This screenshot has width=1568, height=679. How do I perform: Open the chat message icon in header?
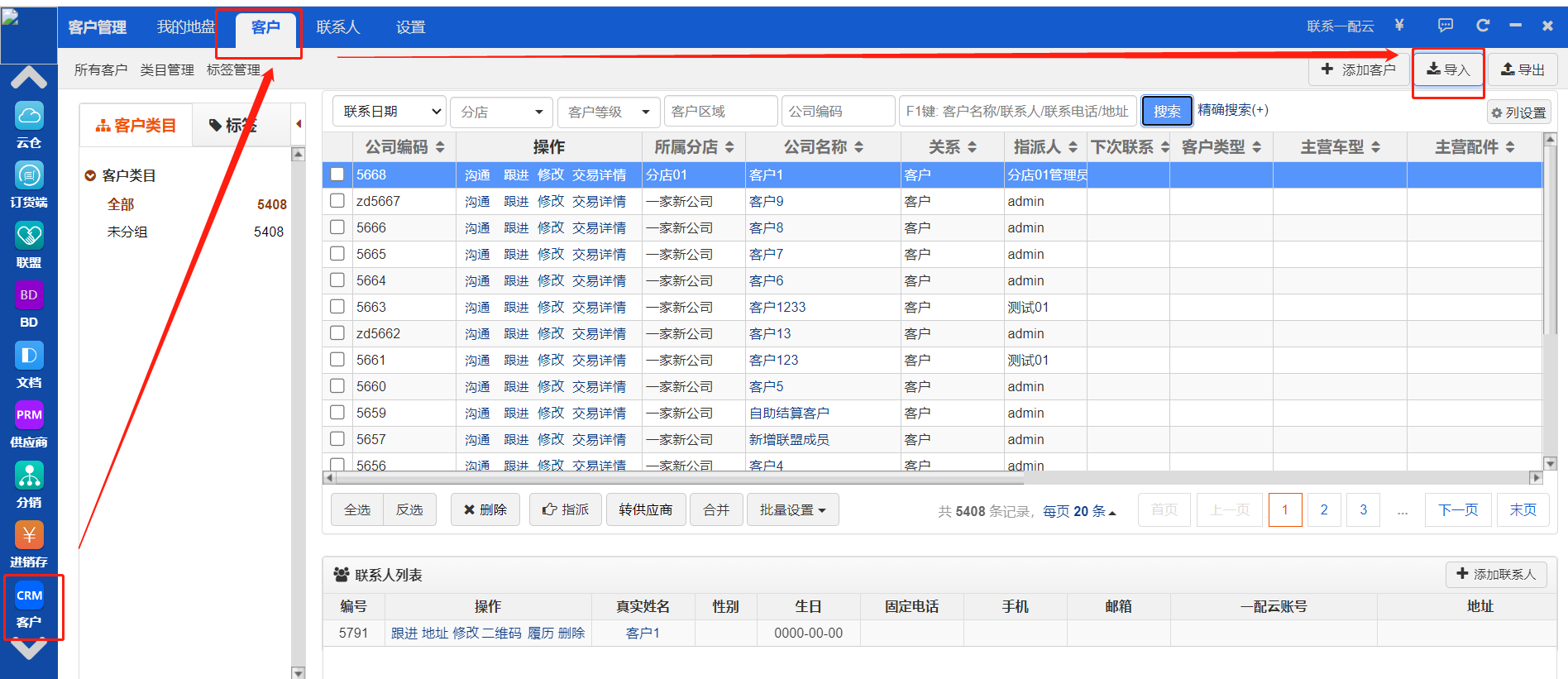[1446, 26]
